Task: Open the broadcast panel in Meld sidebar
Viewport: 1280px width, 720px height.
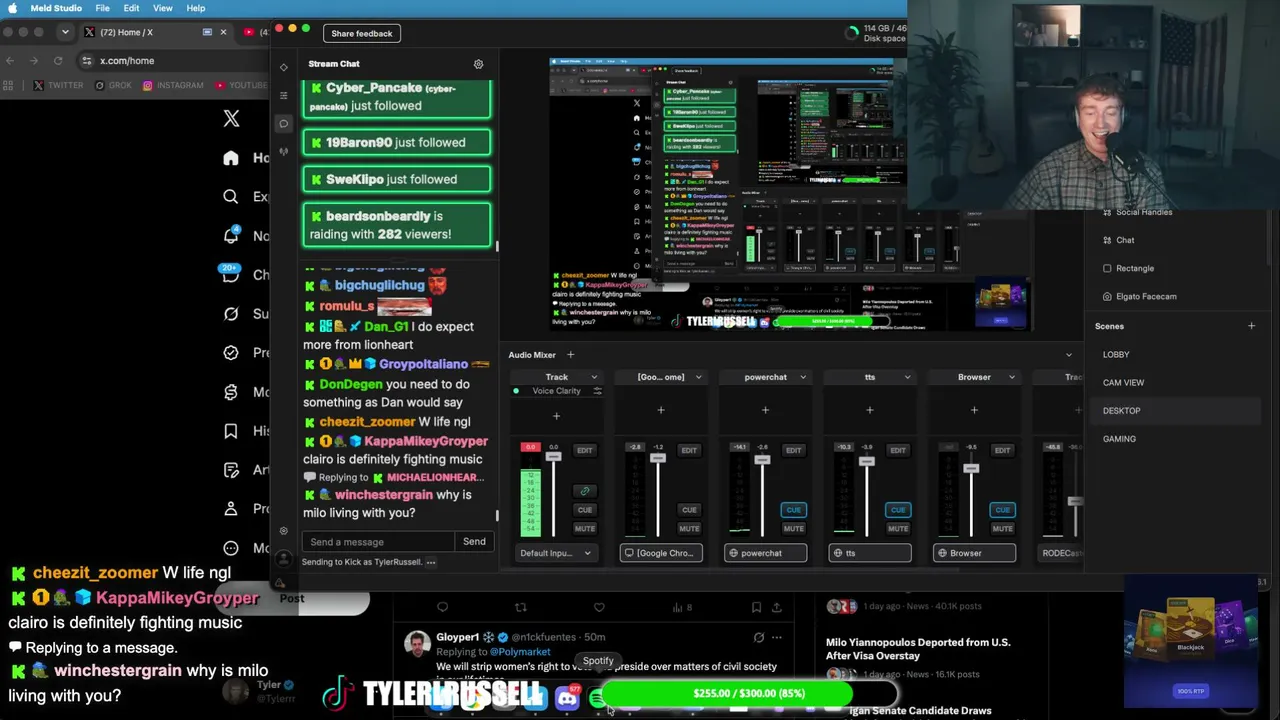Action: point(284,151)
